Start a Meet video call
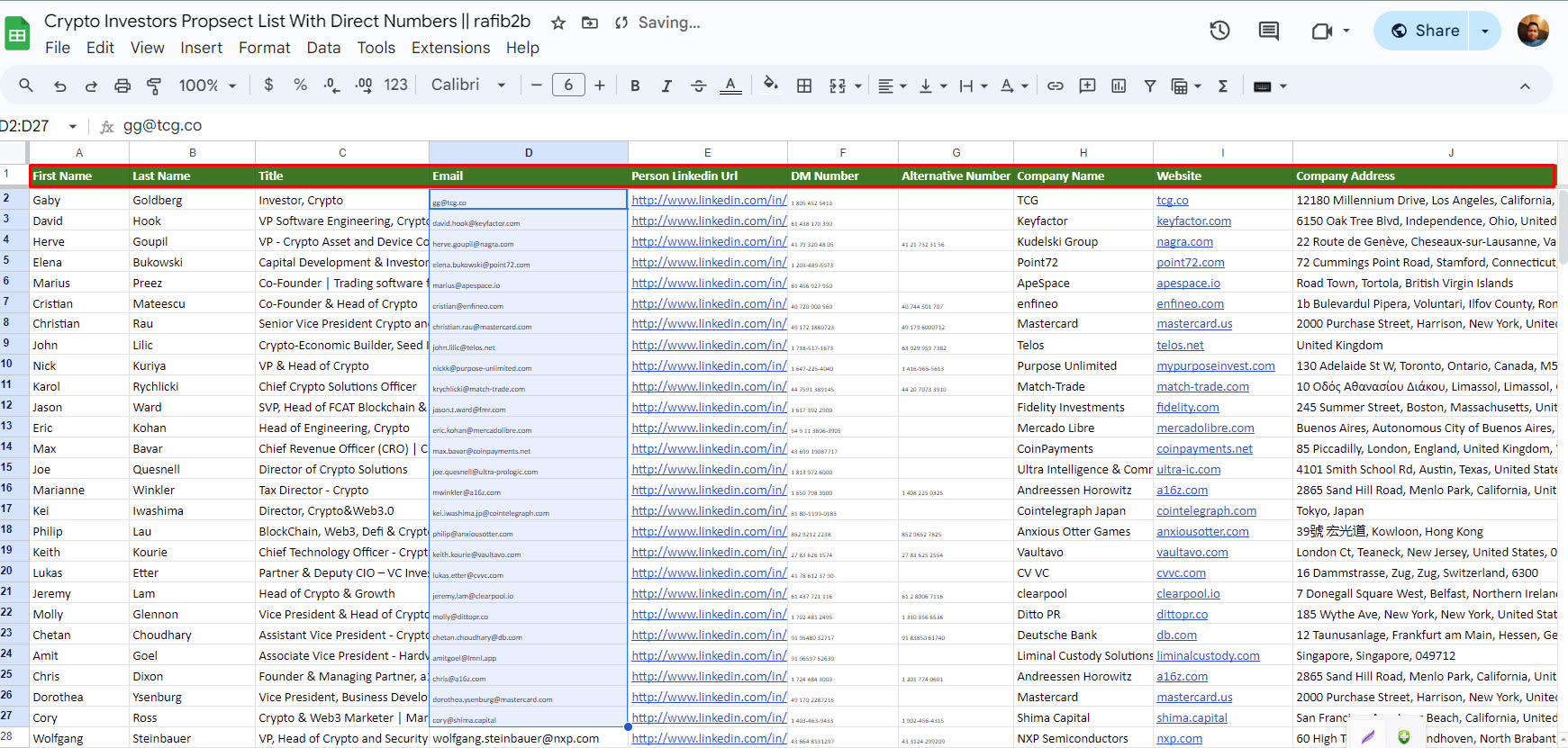 [x=1321, y=31]
